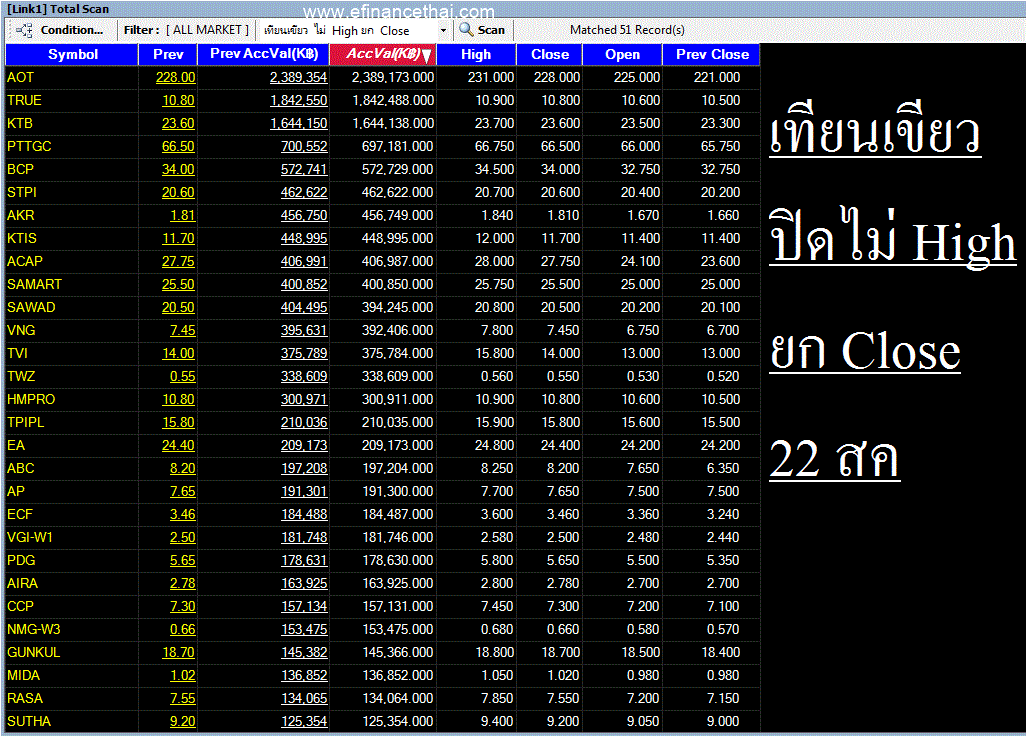Image resolution: width=1026 pixels, height=740 pixels.
Task: Click TRUE Prev AccVal 1,842,550 link
Action: point(298,101)
